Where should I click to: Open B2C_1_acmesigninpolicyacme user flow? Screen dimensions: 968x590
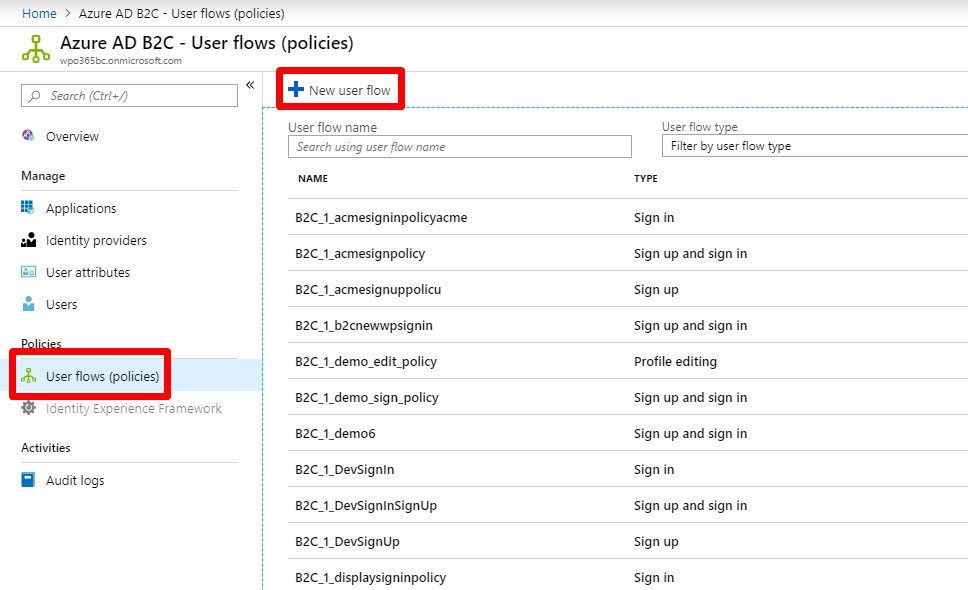tap(381, 218)
